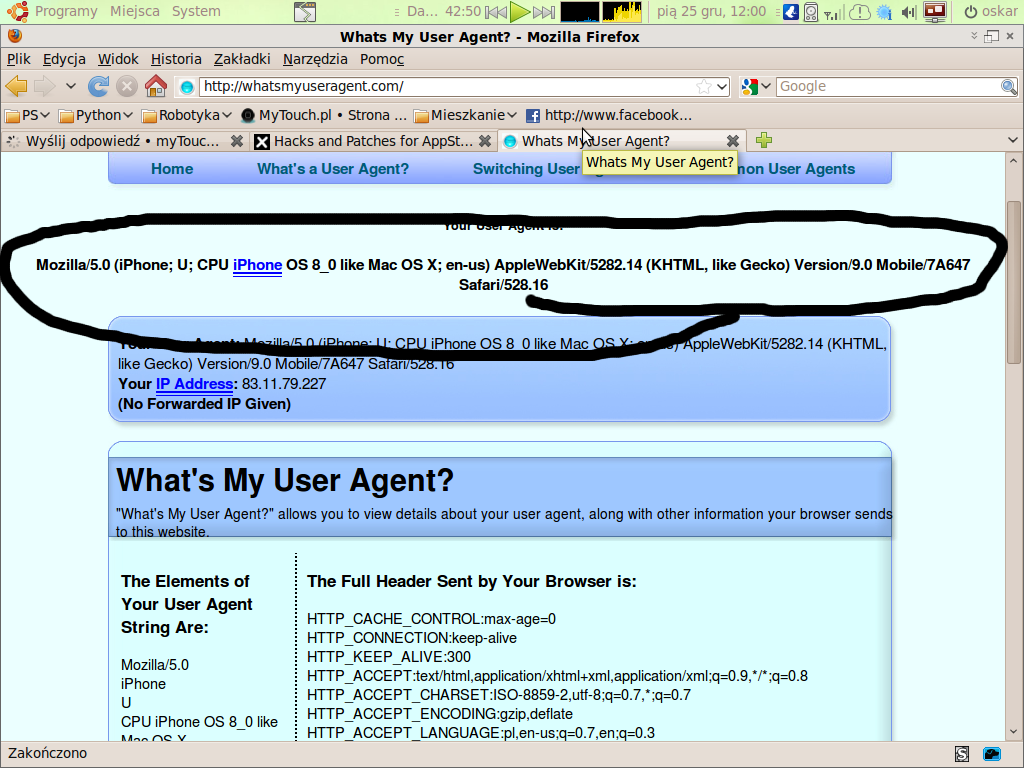Viewport: 1024px width, 768px height.
Task: Go back with the Firefox back arrow
Action: [x=16, y=86]
